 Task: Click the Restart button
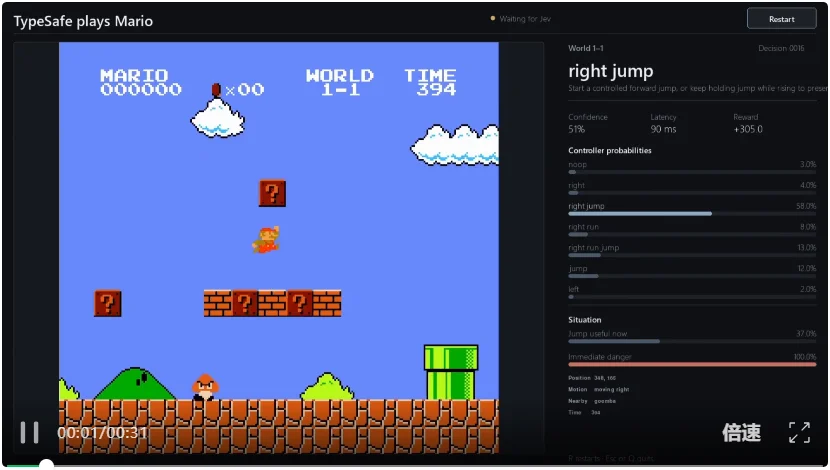(781, 19)
